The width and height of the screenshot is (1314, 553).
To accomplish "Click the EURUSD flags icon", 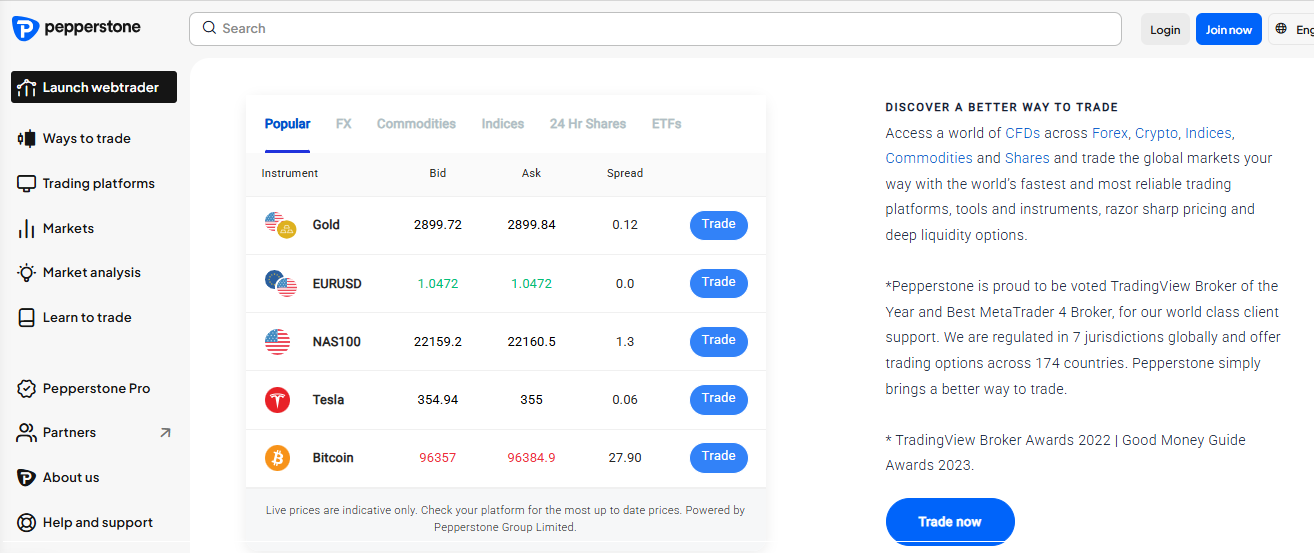I will click(x=280, y=283).
